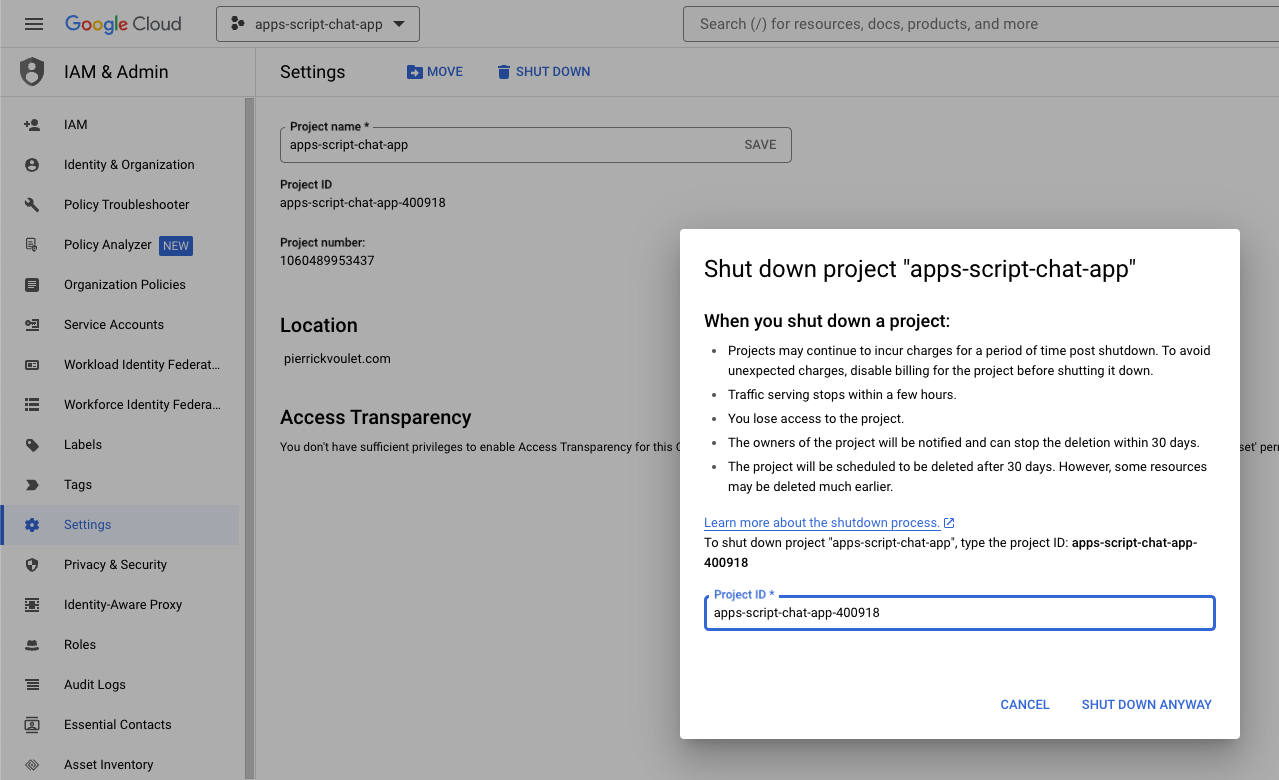Click the Privacy & Security shield icon
The width and height of the screenshot is (1279, 780).
click(32, 565)
